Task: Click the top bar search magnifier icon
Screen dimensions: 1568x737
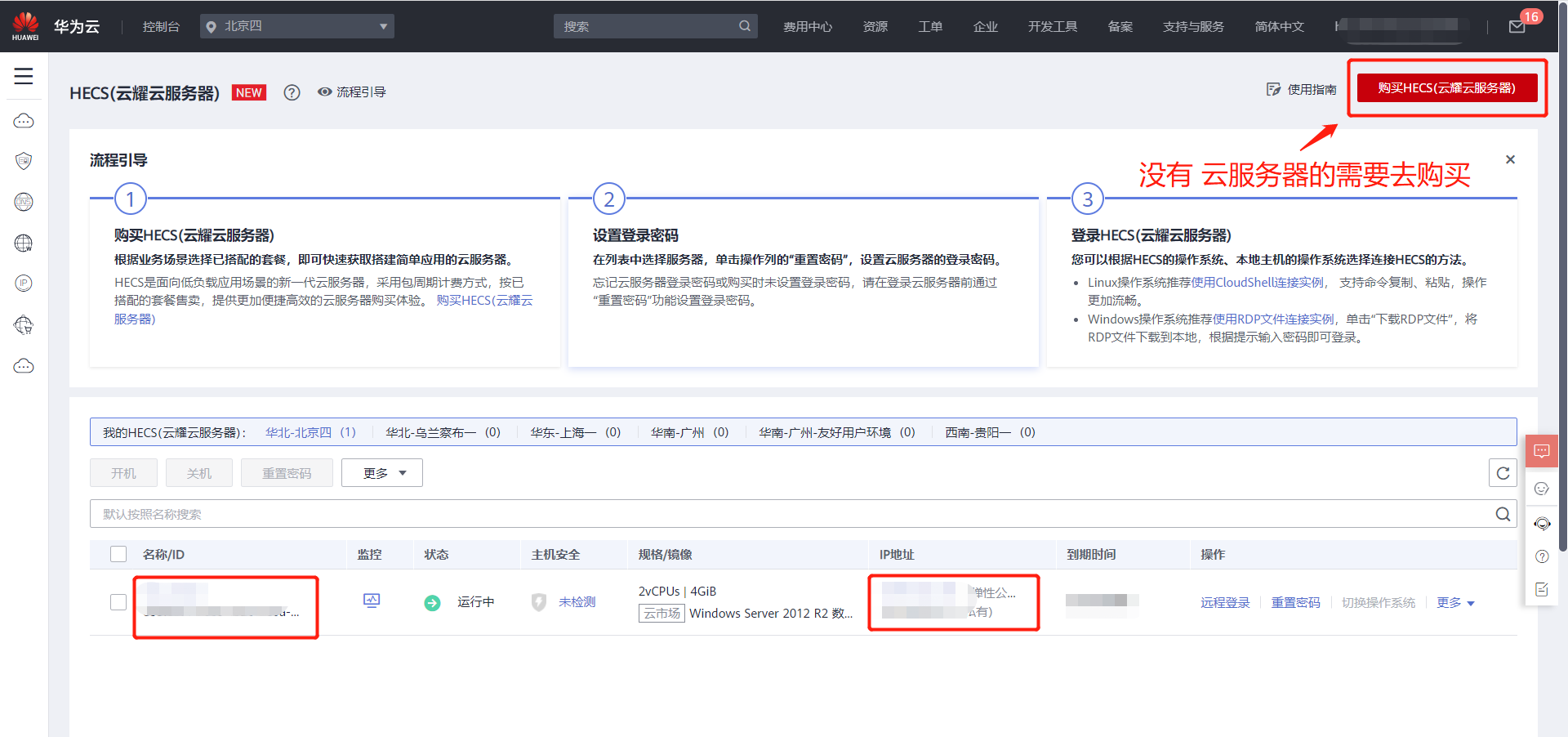Action: 745,26
